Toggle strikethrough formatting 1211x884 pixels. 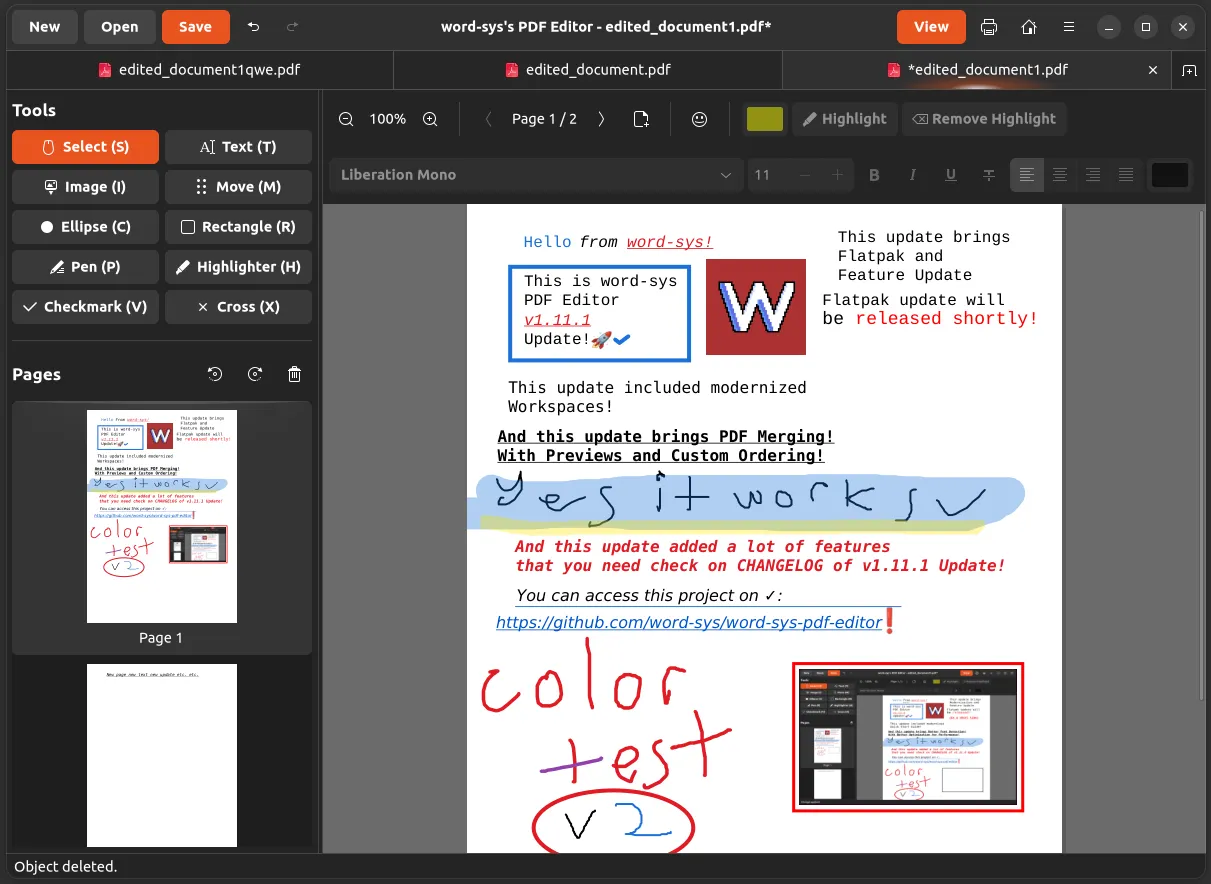coord(988,175)
